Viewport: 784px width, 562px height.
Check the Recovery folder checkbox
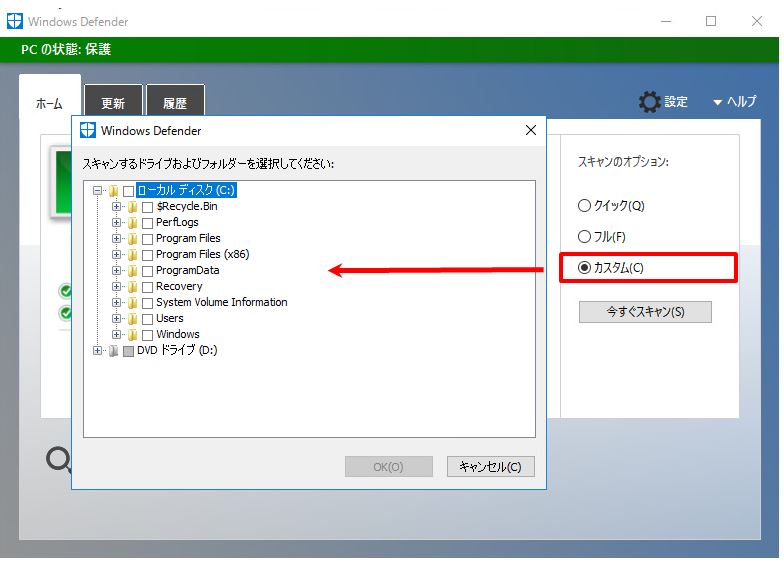pos(148,287)
